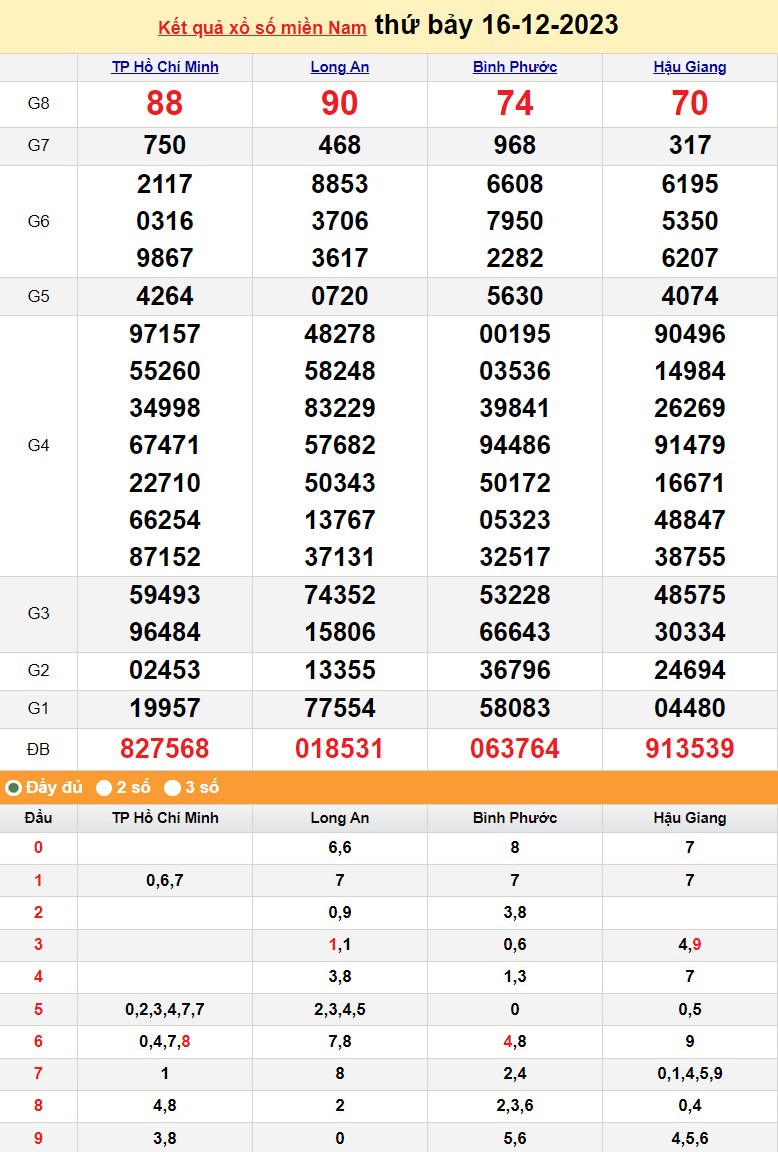The image size is (778, 1152).
Task: Click the Long An special prize 018531
Action: (x=340, y=749)
